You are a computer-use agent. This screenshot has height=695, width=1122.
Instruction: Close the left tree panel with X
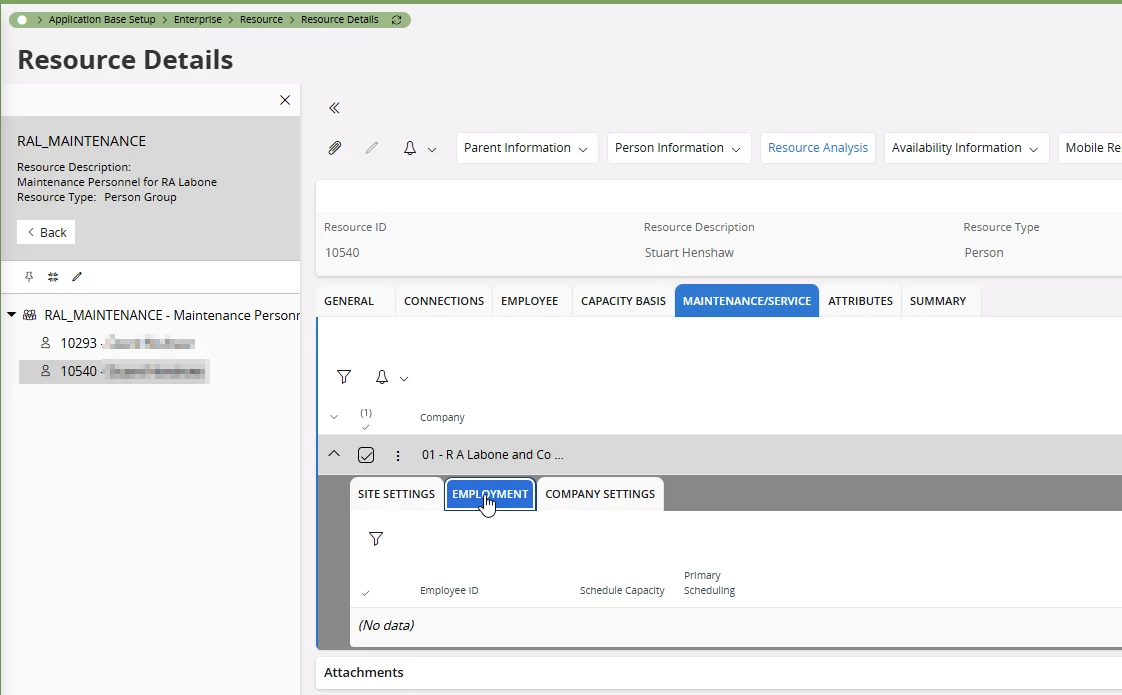pyautogui.click(x=285, y=100)
